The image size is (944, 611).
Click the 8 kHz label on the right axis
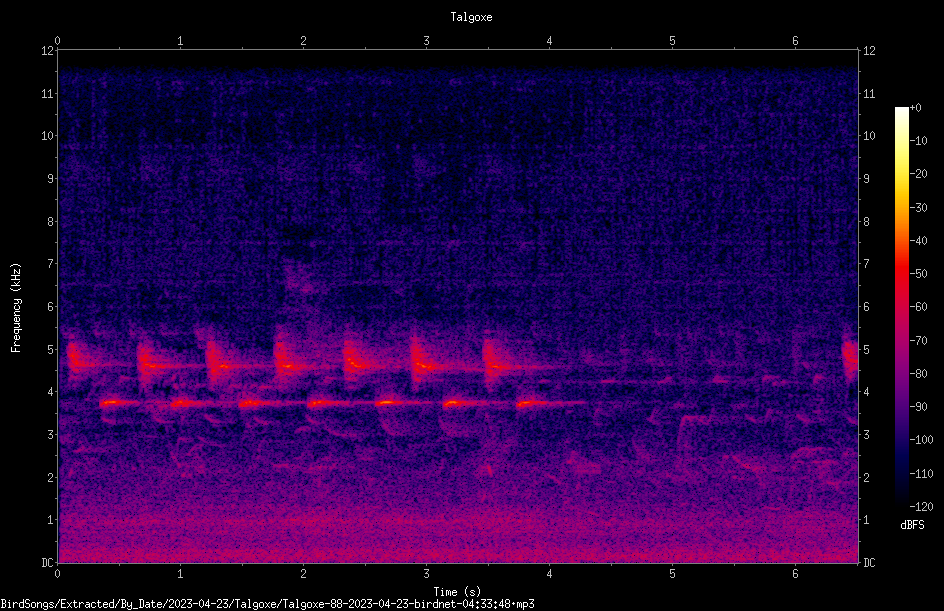866,221
